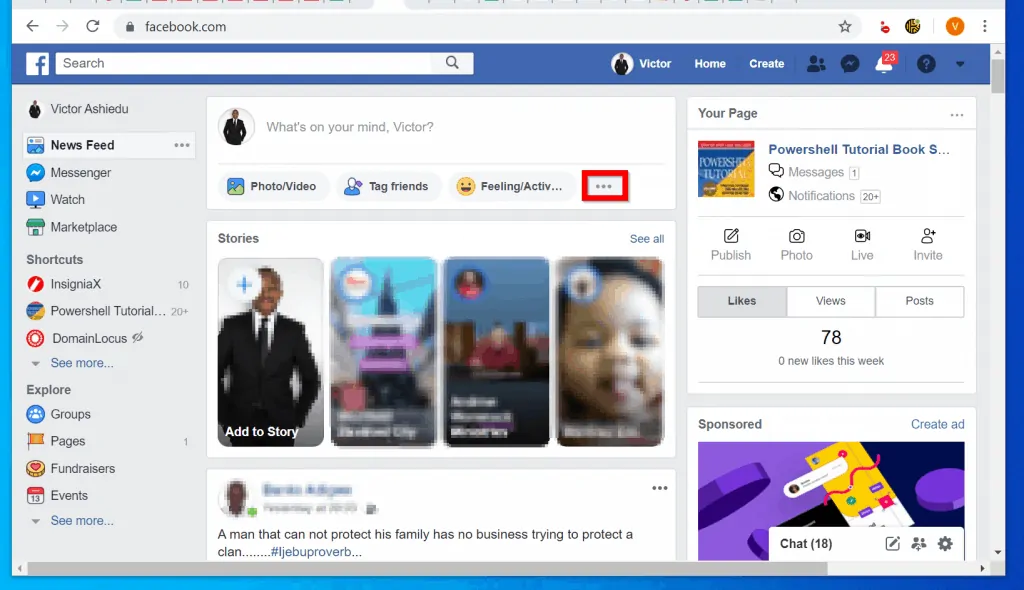The height and width of the screenshot is (590, 1024).
Task: Switch to the Views tab
Action: [830, 301]
